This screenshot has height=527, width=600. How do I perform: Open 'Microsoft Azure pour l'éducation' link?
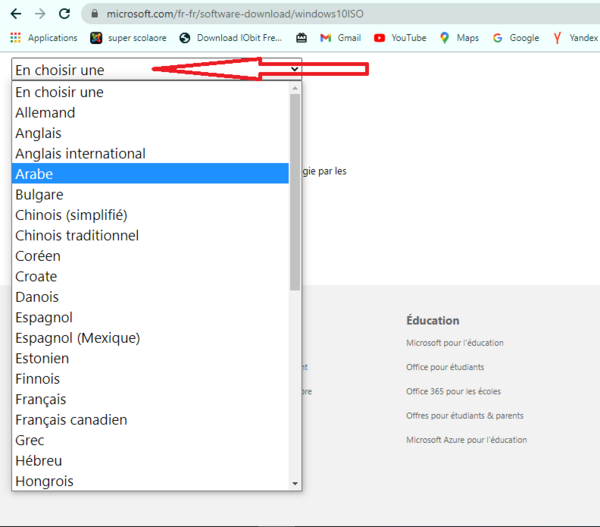click(466, 440)
